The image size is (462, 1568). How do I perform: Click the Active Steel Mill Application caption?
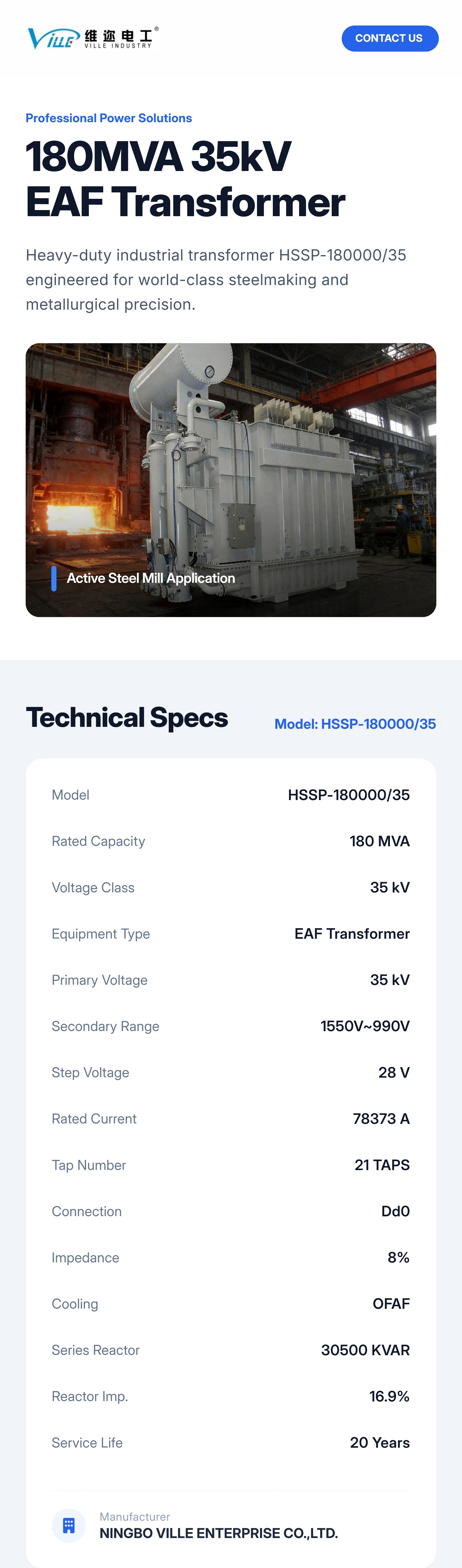click(x=151, y=578)
